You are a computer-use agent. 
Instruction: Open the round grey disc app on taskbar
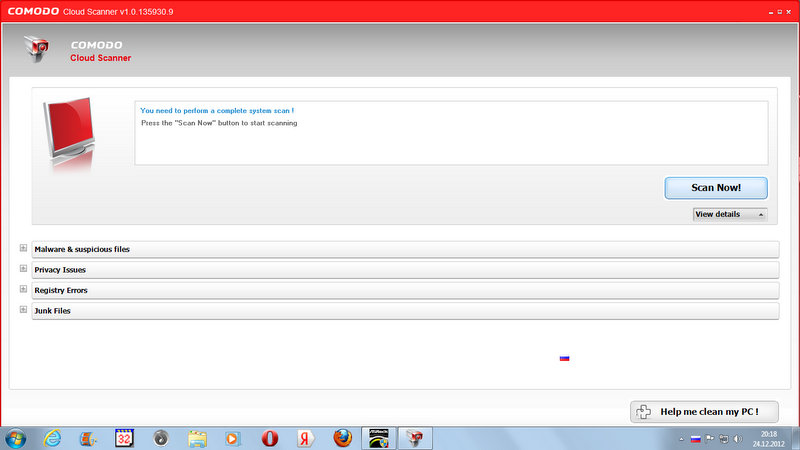coord(161,438)
